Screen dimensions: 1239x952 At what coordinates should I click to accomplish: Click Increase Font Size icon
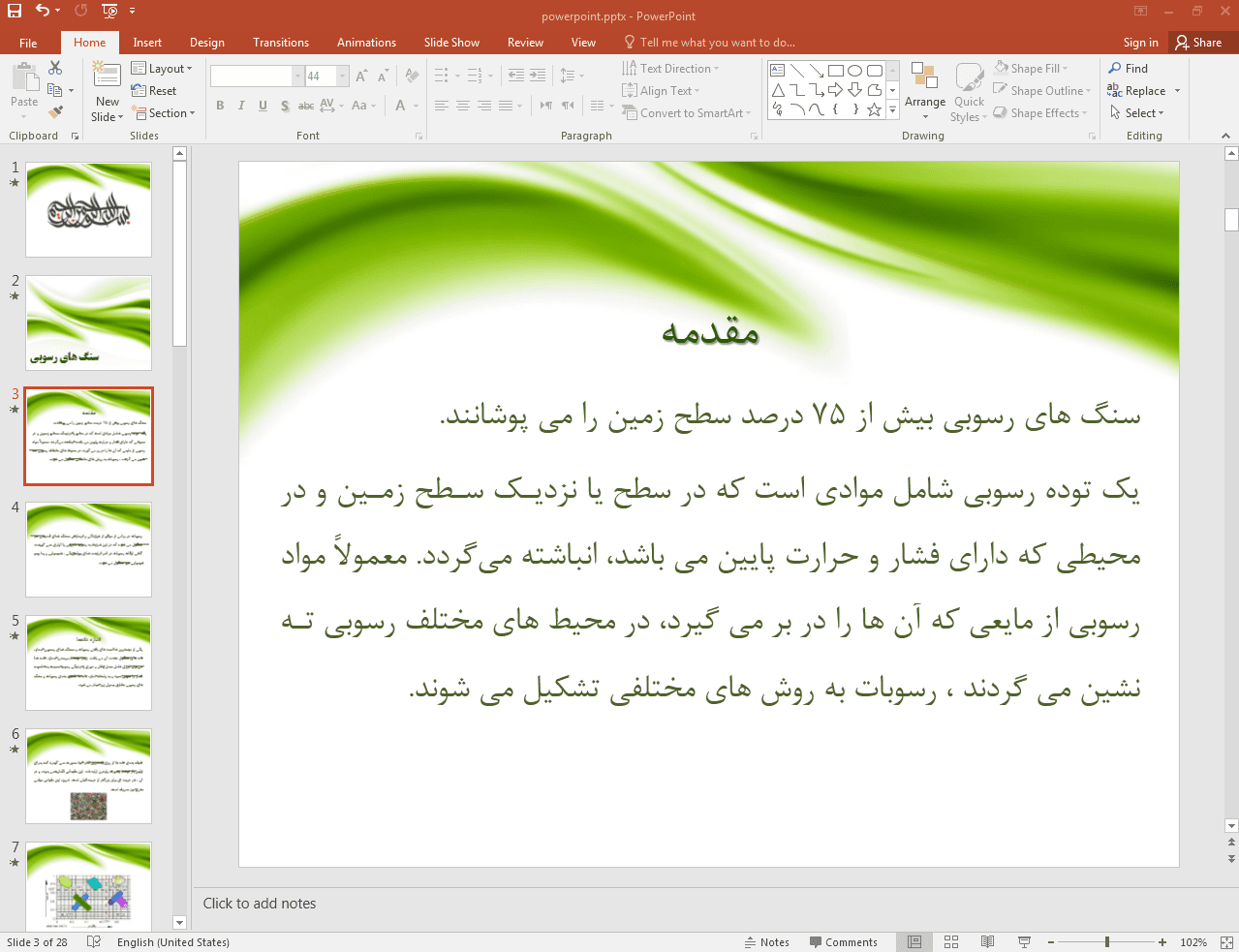click(361, 76)
